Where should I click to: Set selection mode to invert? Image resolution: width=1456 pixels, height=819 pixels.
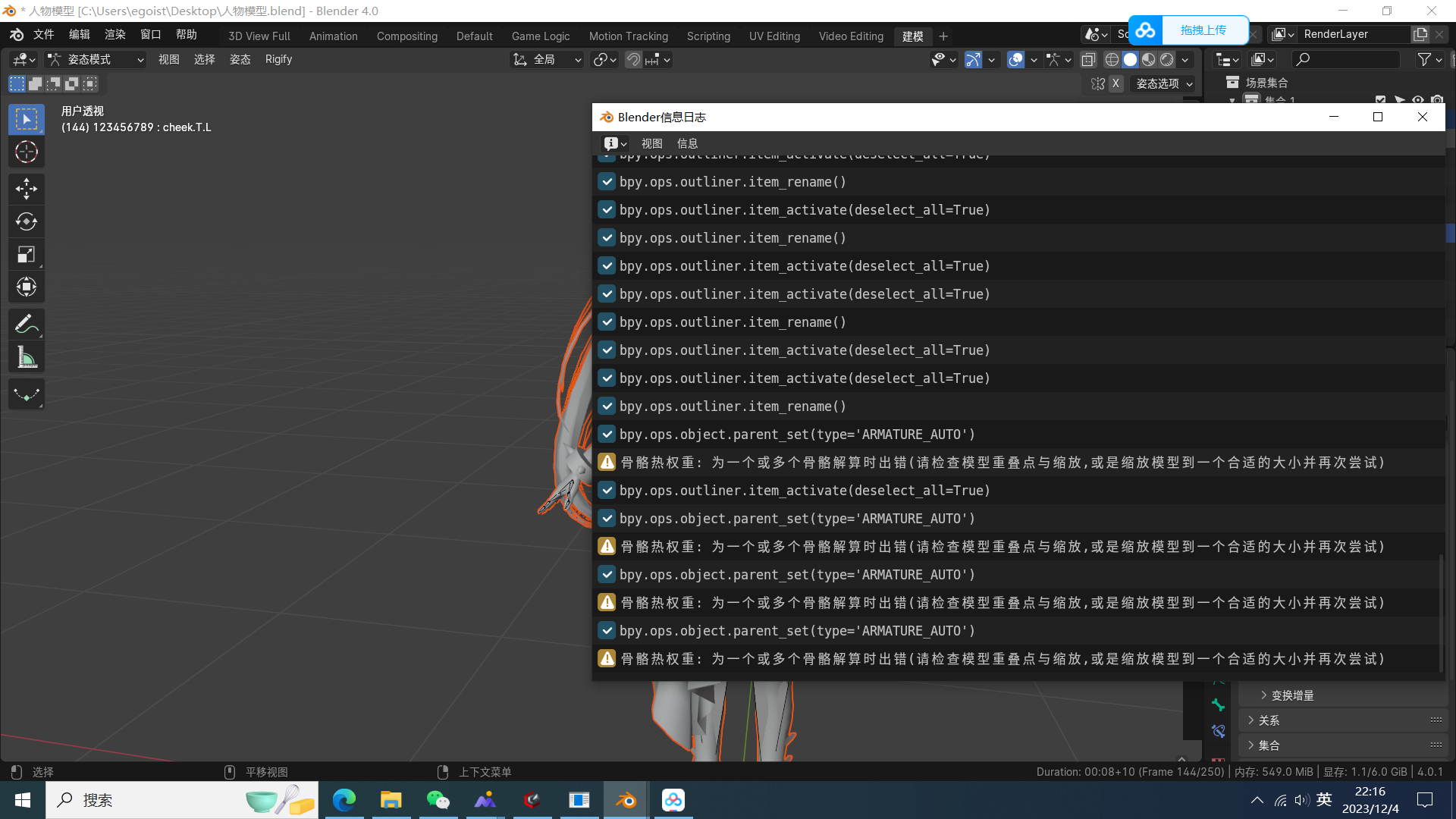coord(71,83)
